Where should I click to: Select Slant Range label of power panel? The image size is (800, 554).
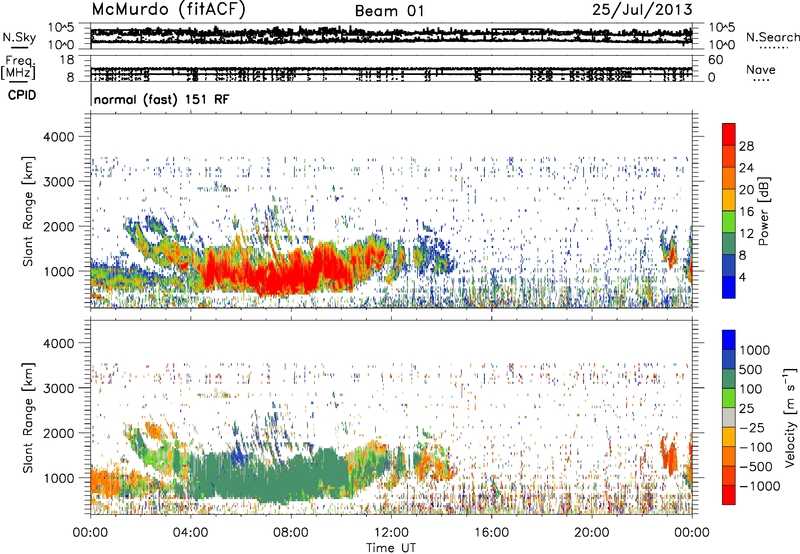(x=28, y=211)
